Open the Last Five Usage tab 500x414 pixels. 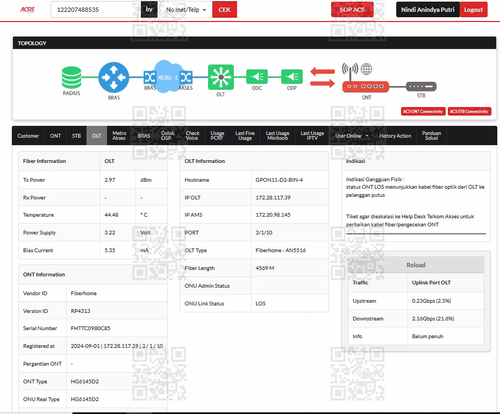tap(245, 135)
